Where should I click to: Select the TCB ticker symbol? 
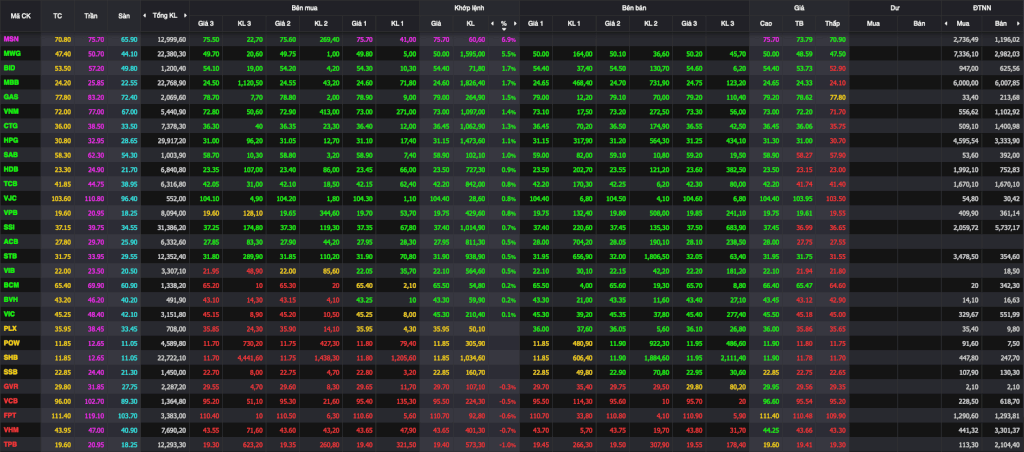click(x=10, y=184)
